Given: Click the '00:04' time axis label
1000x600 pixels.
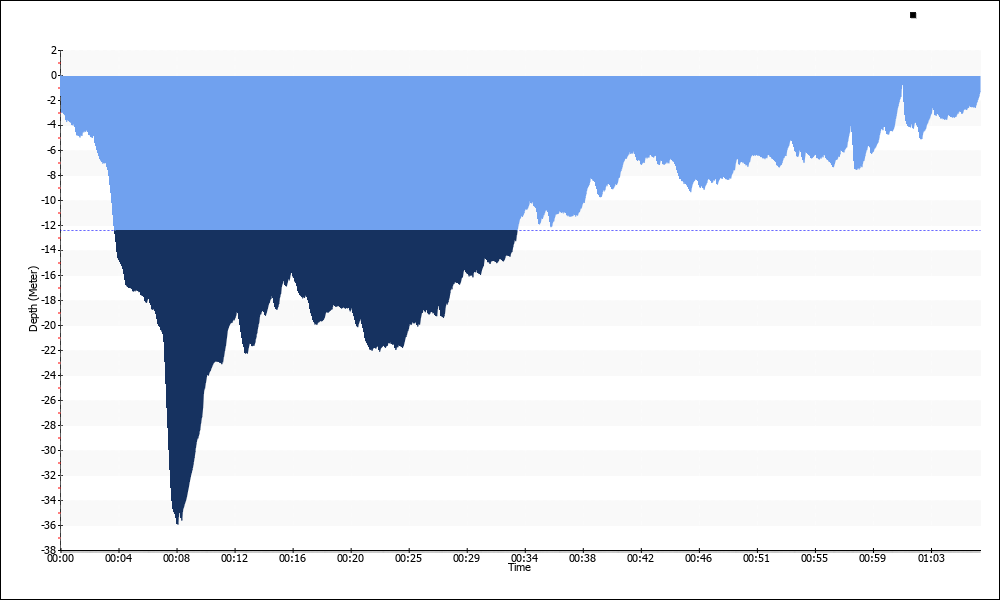Looking at the screenshot, I should click(119, 559).
